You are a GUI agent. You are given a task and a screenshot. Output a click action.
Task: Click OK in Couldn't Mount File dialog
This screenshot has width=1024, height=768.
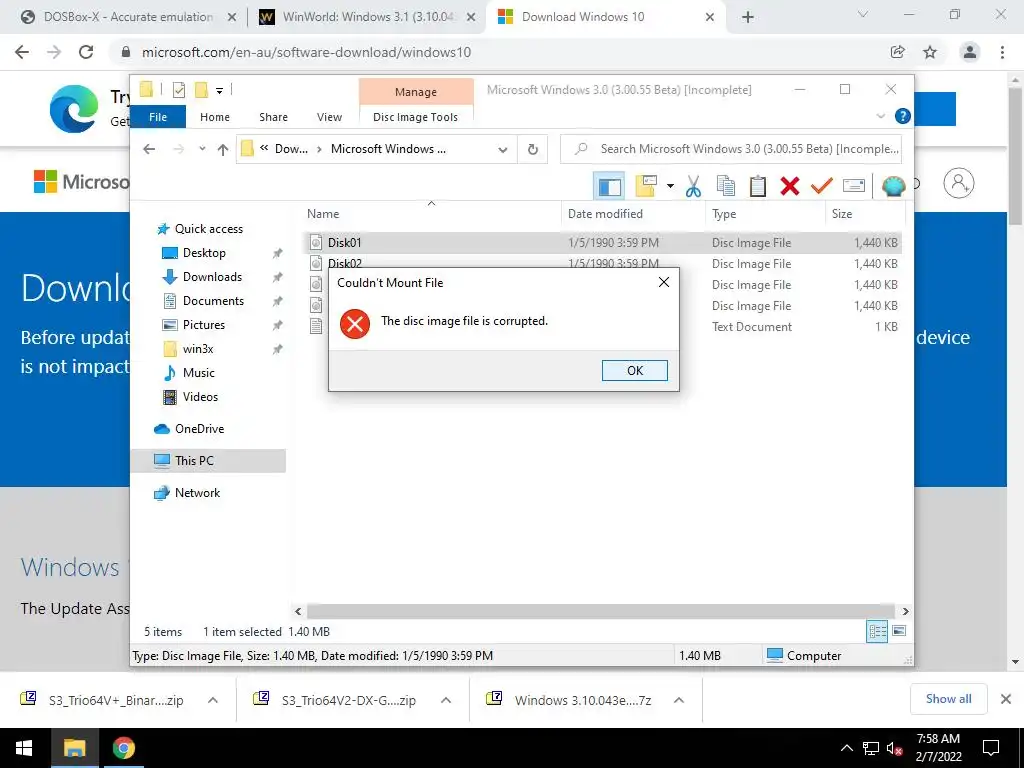click(x=635, y=370)
